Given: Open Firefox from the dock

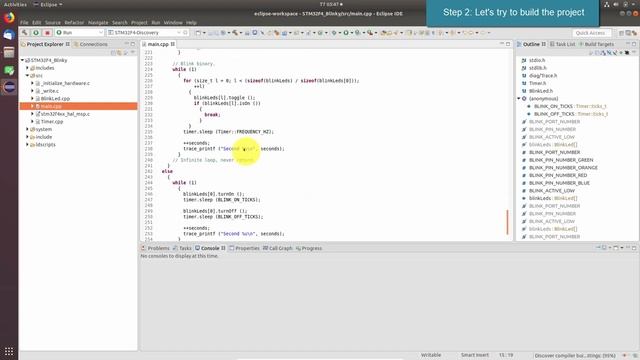Looking at the screenshot, I should click(x=9, y=18).
